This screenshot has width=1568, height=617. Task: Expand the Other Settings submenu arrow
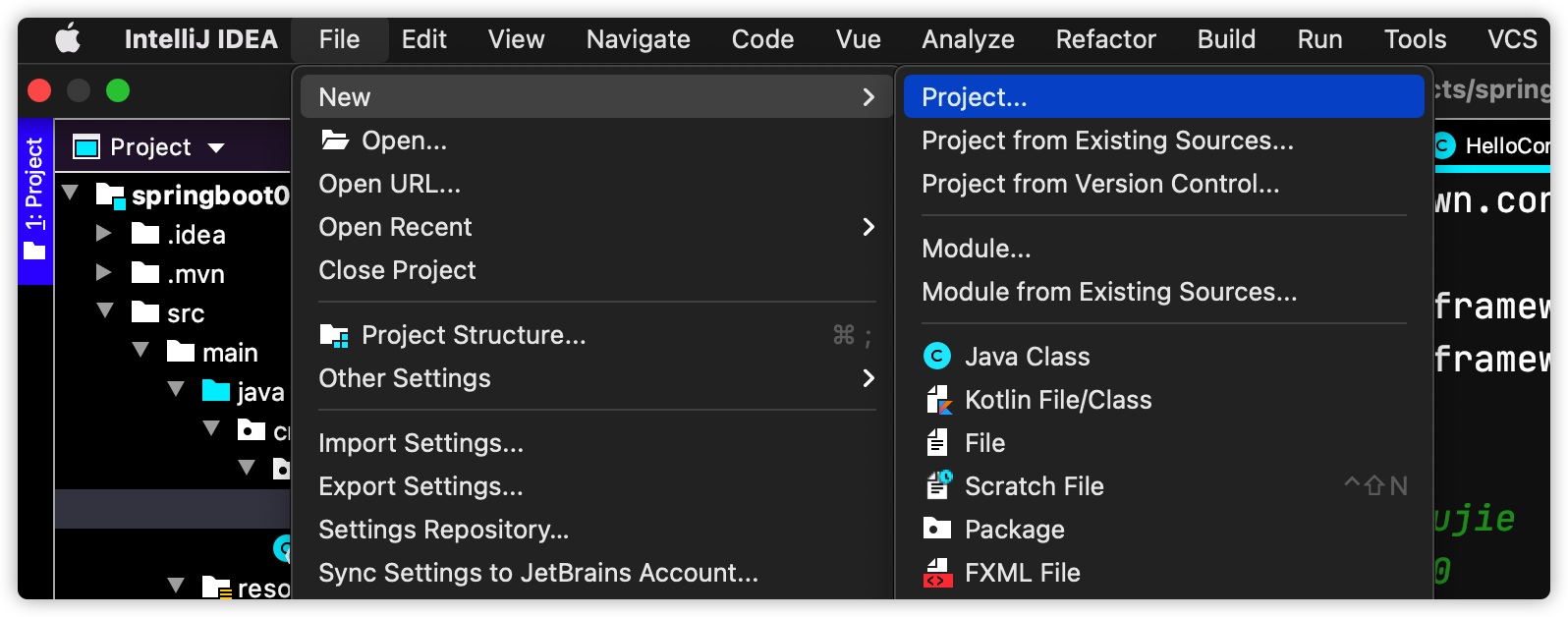tap(868, 378)
